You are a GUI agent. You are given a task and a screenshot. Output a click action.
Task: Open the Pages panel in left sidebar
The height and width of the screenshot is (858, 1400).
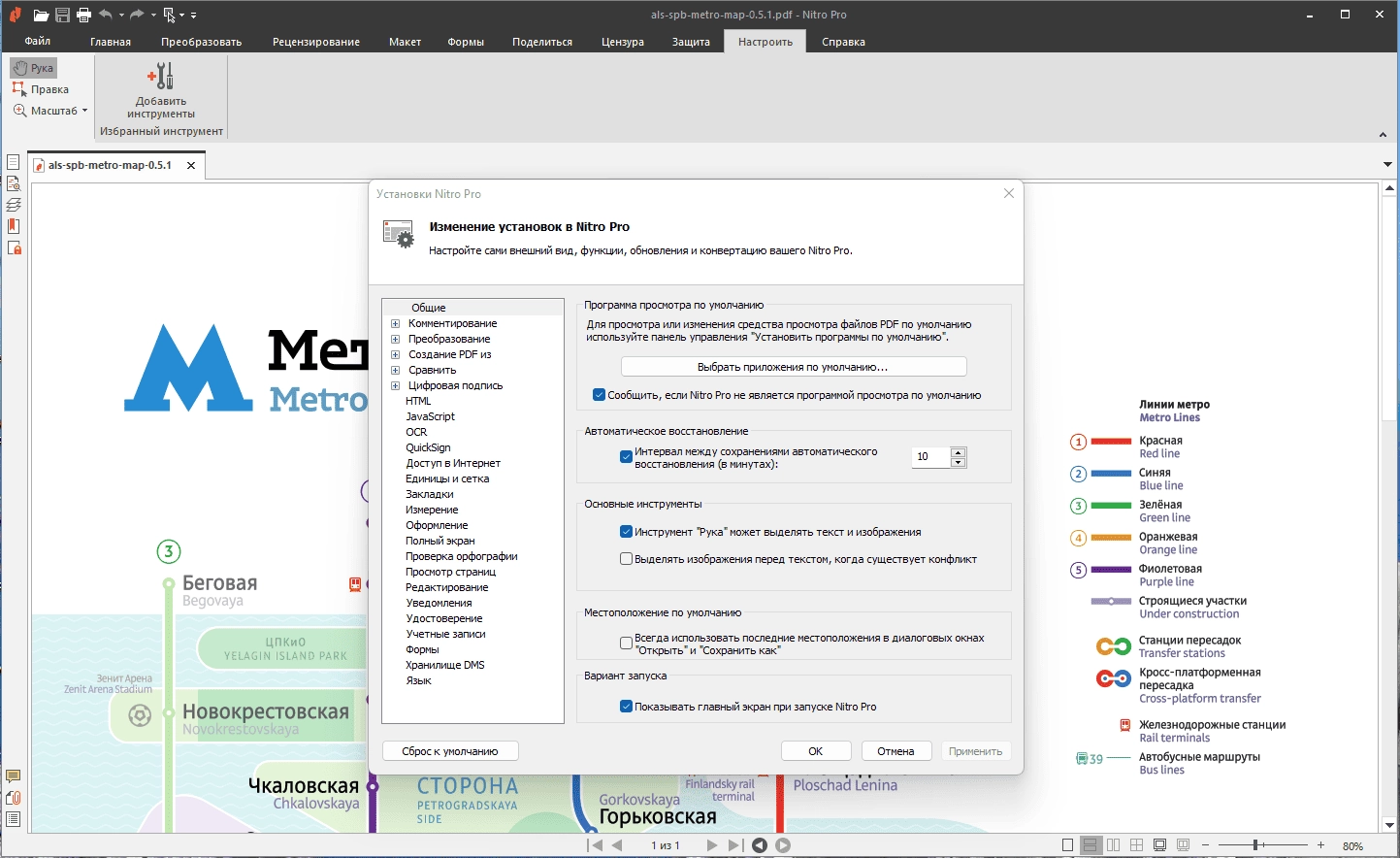(x=14, y=162)
